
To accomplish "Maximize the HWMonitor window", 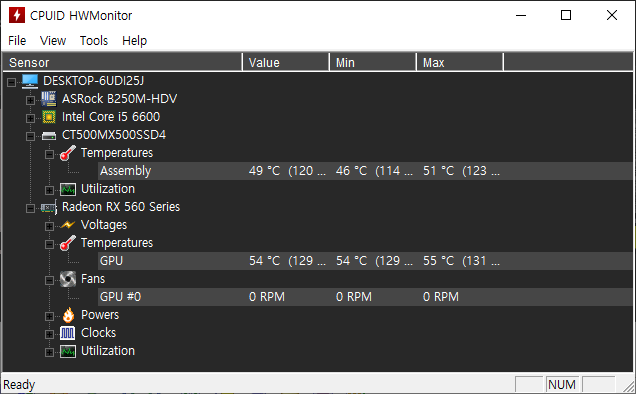I will 566,15.
